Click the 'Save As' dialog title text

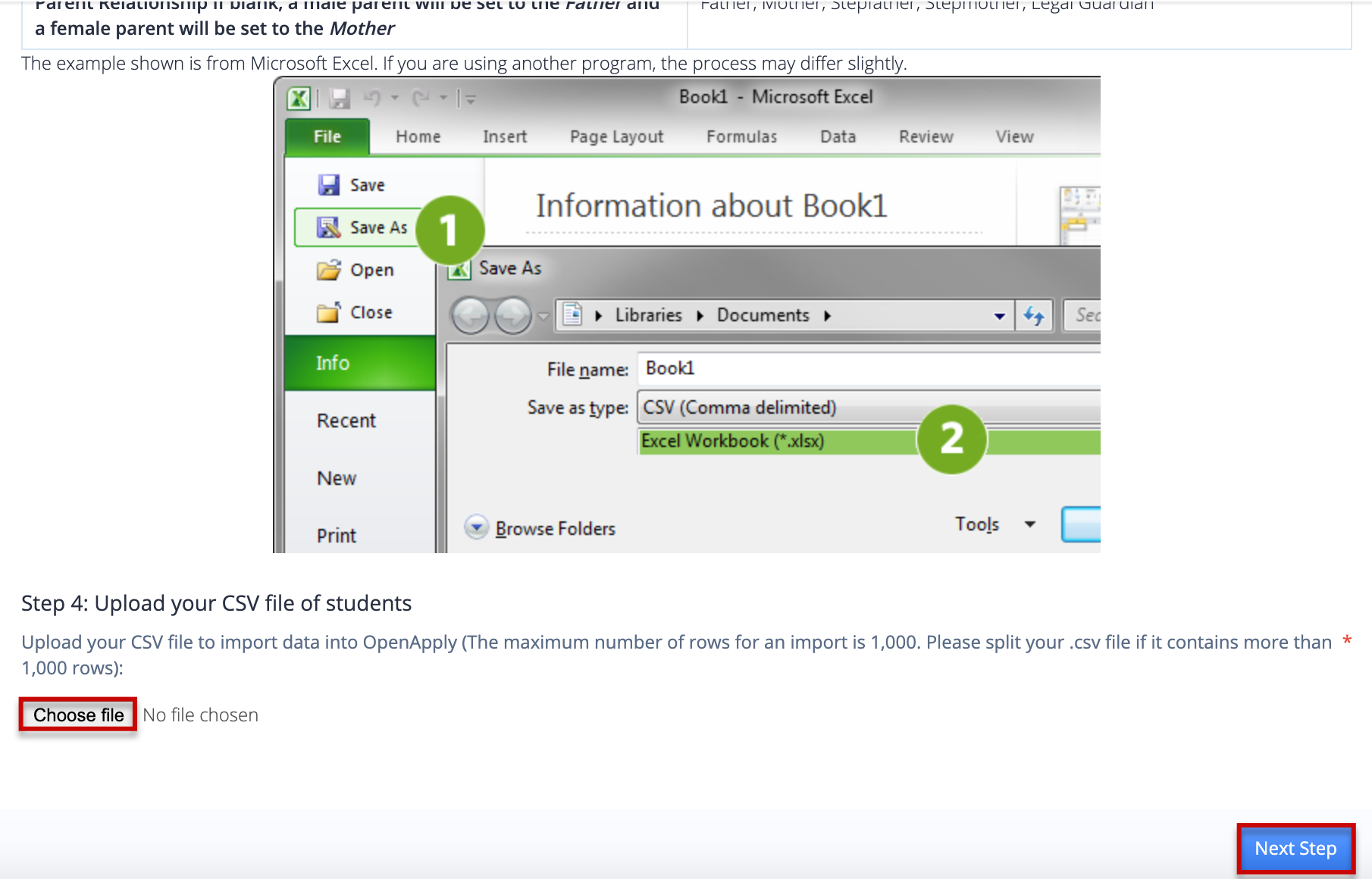(x=510, y=268)
